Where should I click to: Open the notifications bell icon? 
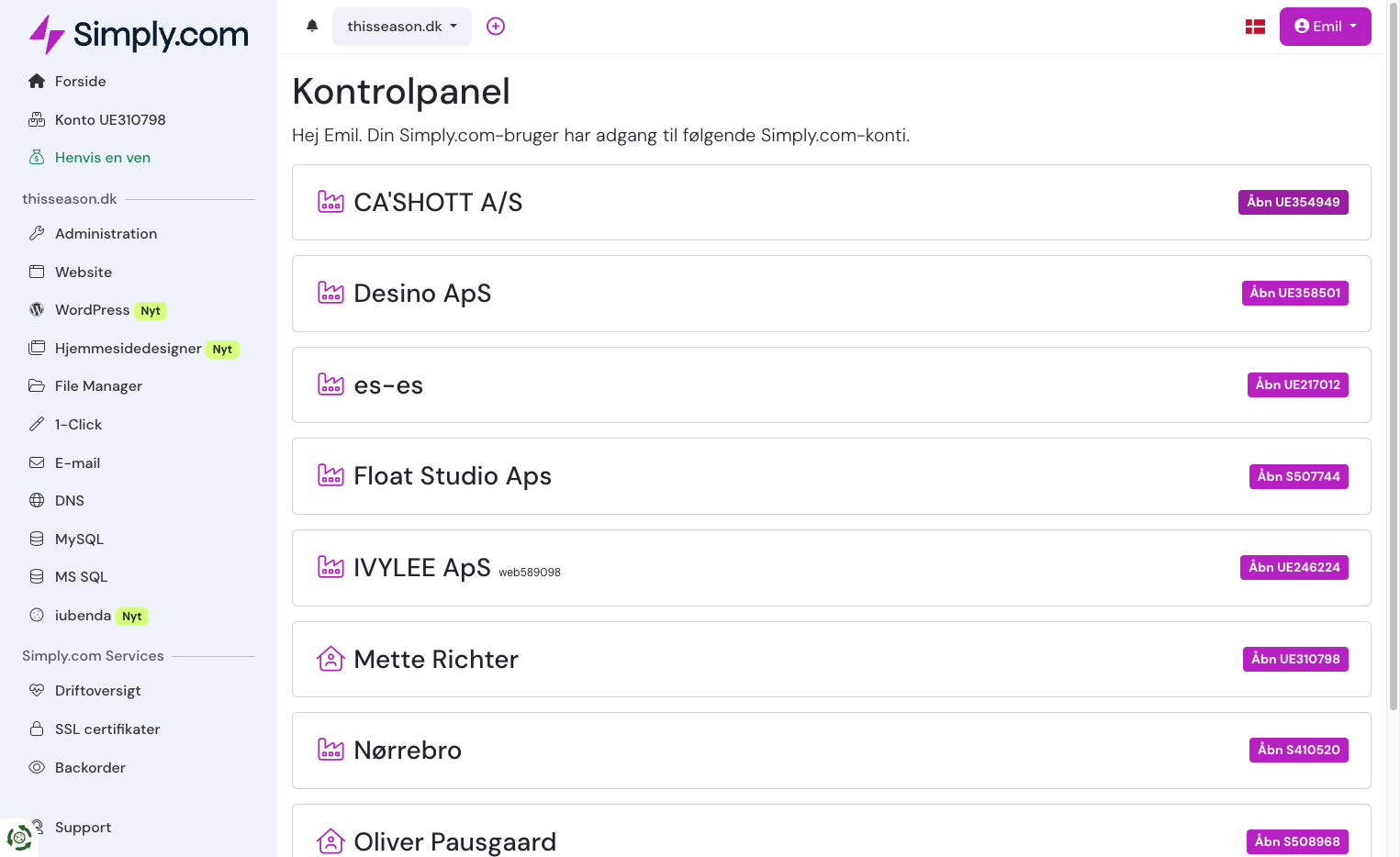(312, 26)
